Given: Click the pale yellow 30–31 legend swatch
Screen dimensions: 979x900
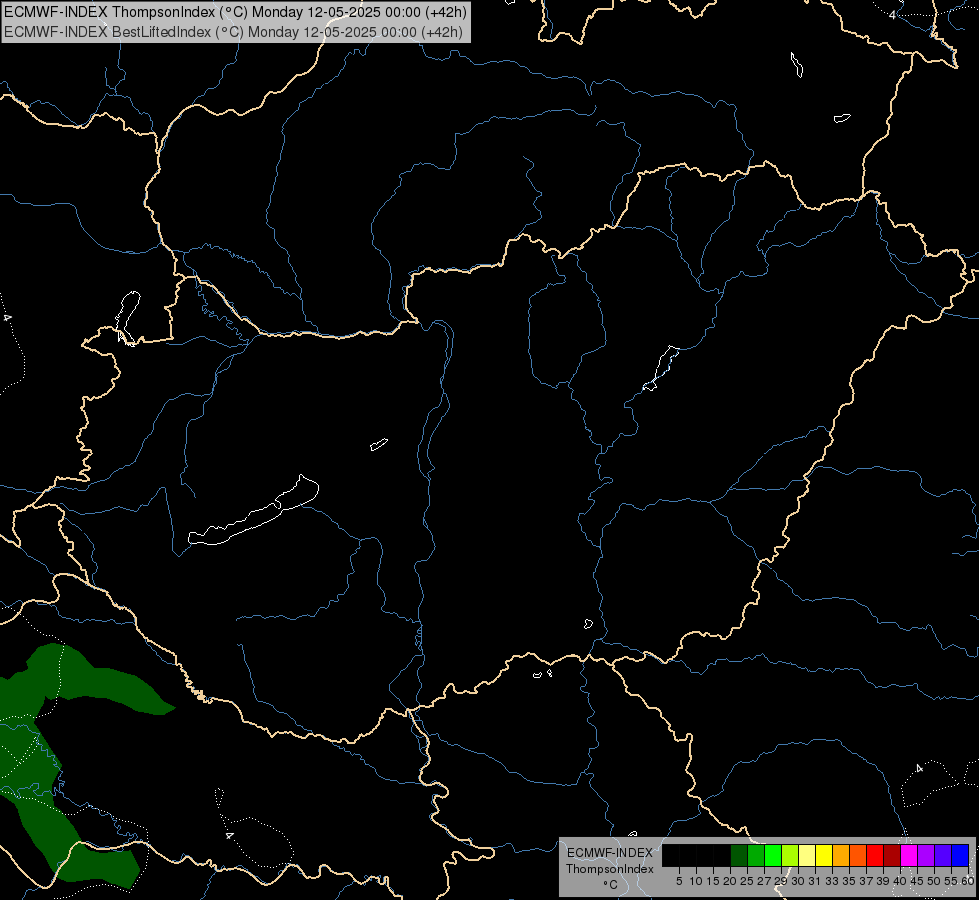Looking at the screenshot, I should 807,855.
